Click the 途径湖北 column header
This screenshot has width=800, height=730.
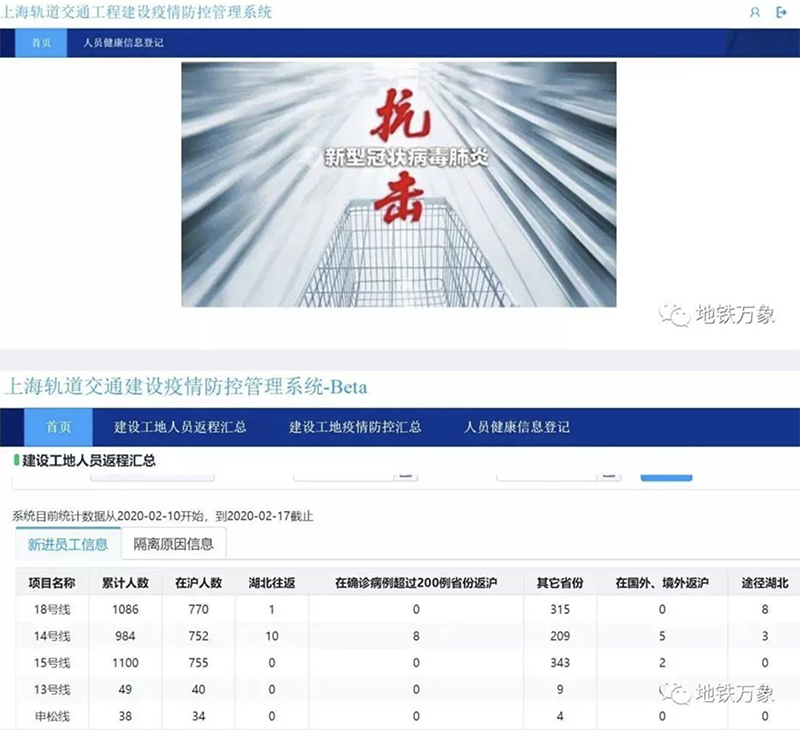[x=765, y=583]
